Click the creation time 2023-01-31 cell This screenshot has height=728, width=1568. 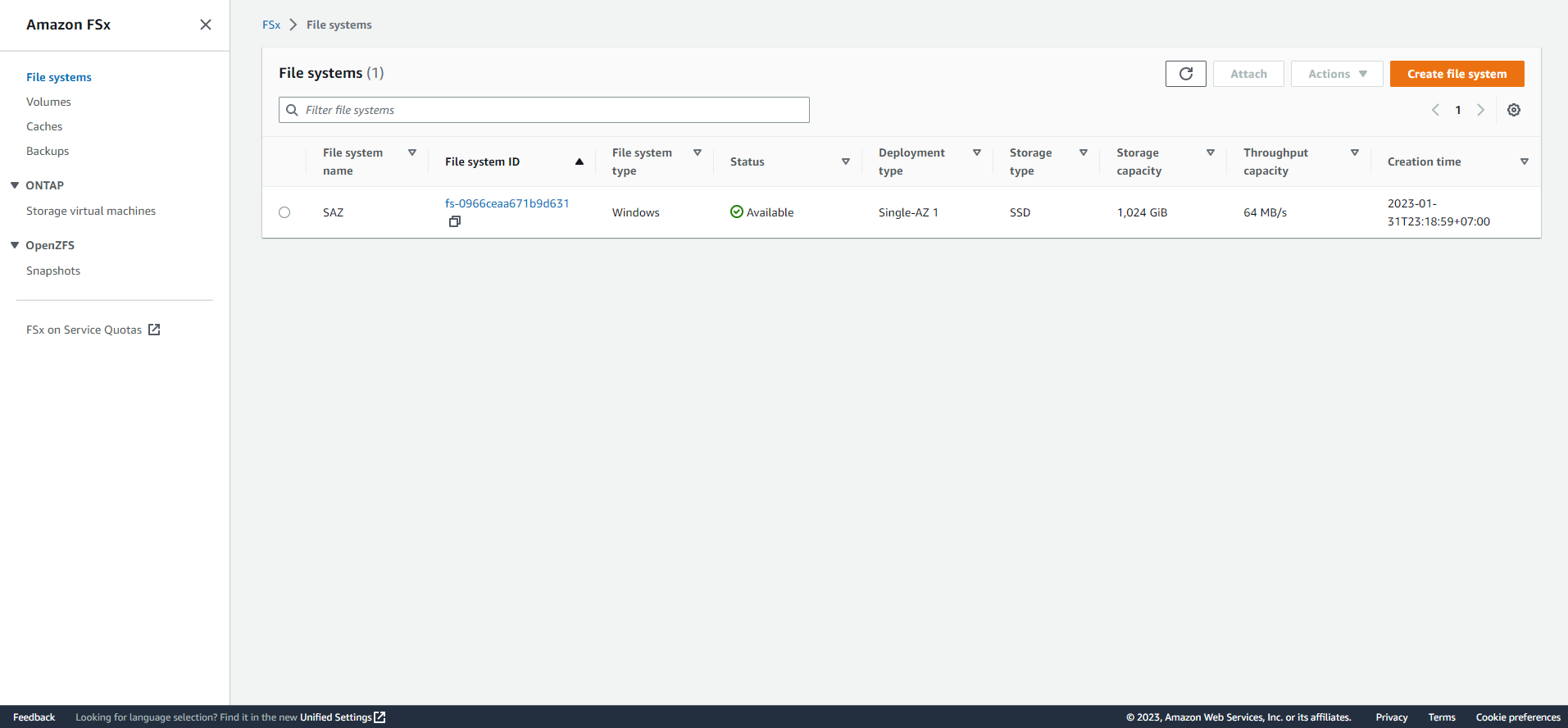[x=1438, y=212]
